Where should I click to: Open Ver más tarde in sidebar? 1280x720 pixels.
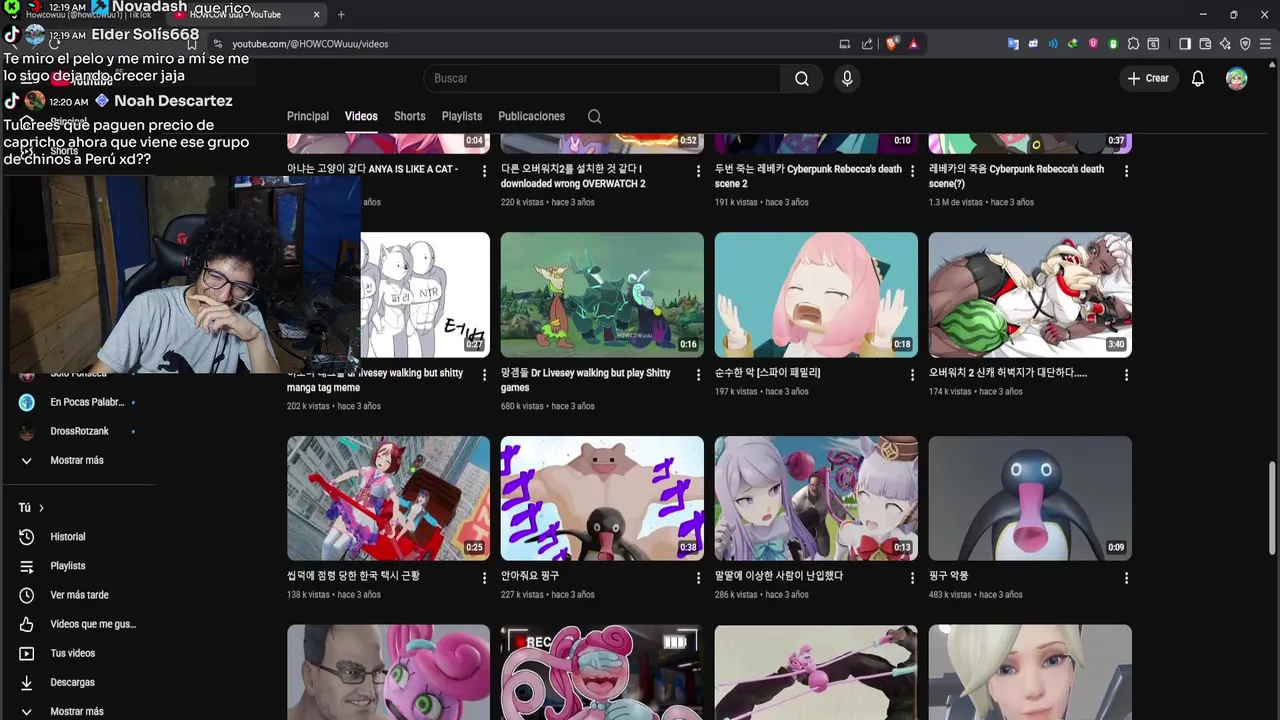78,595
